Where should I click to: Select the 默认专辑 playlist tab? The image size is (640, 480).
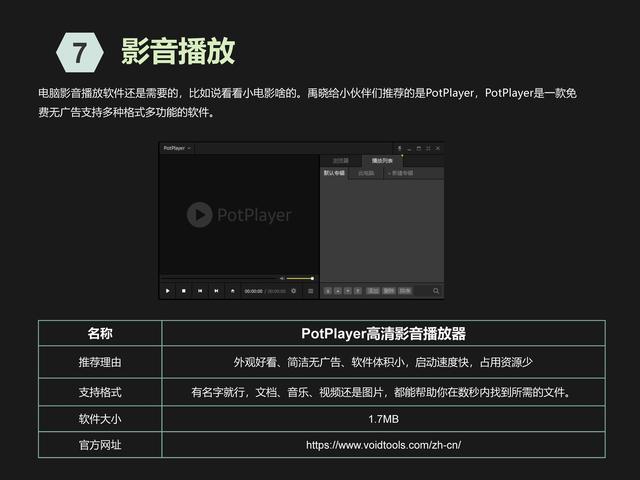click(x=334, y=173)
